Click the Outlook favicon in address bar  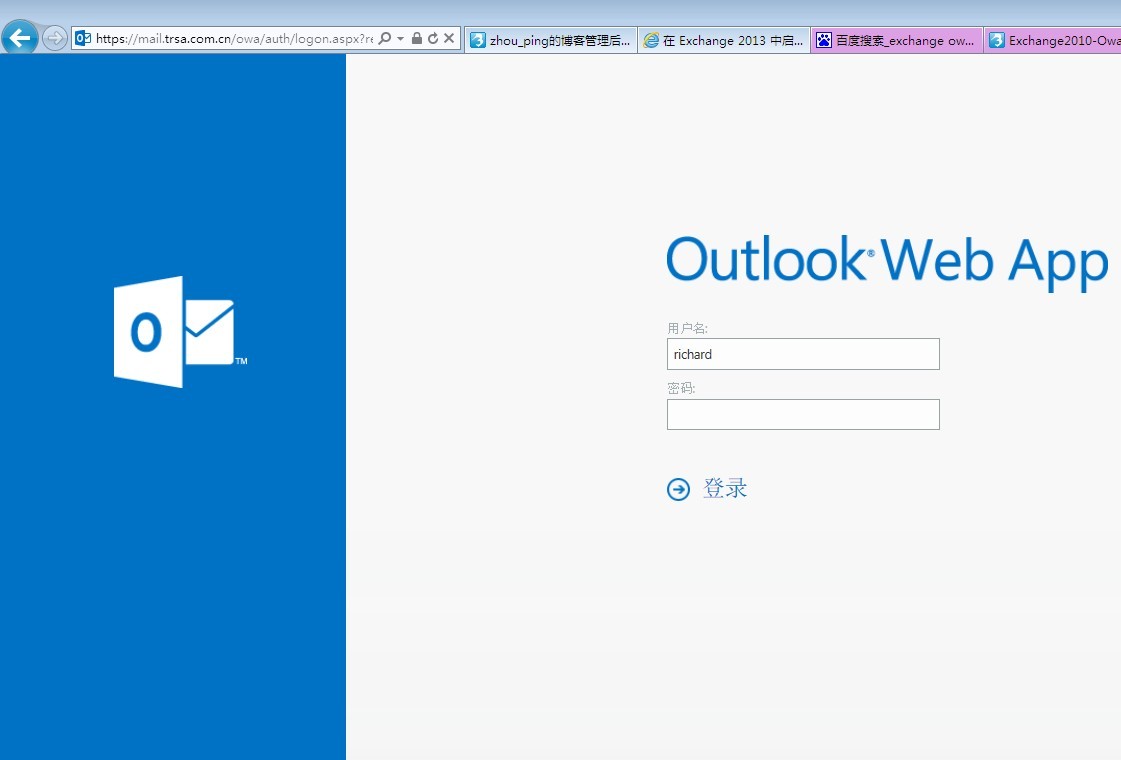tap(83, 38)
